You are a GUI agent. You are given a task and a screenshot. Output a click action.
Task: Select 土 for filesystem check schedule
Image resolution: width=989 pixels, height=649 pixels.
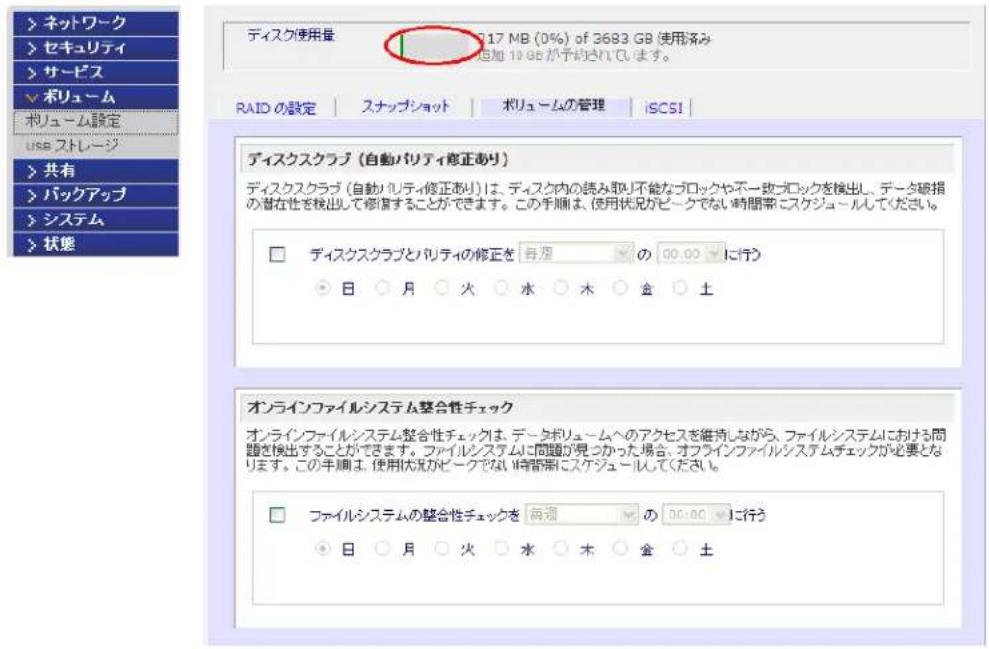point(680,549)
